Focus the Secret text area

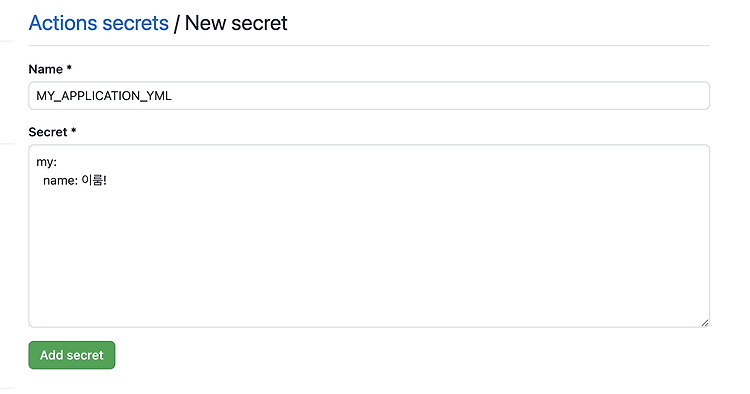coord(369,236)
